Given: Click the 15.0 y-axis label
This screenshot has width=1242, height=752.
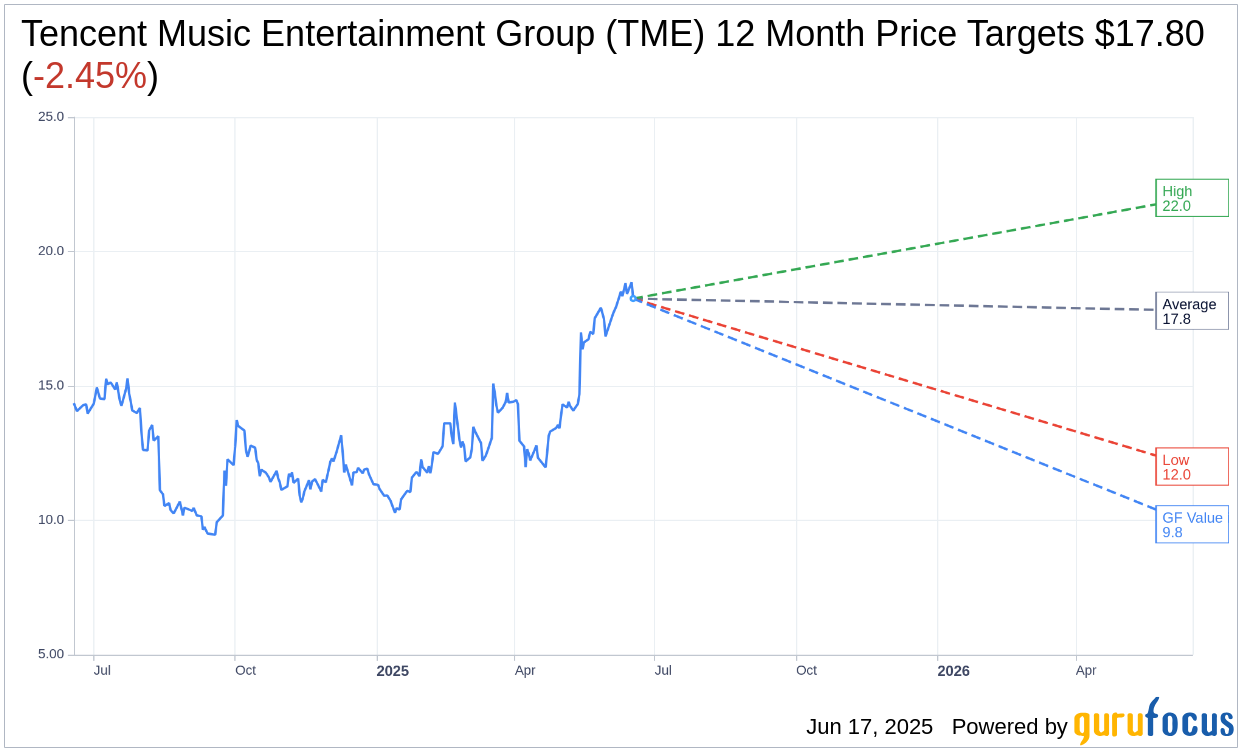Looking at the screenshot, I should coord(51,385).
